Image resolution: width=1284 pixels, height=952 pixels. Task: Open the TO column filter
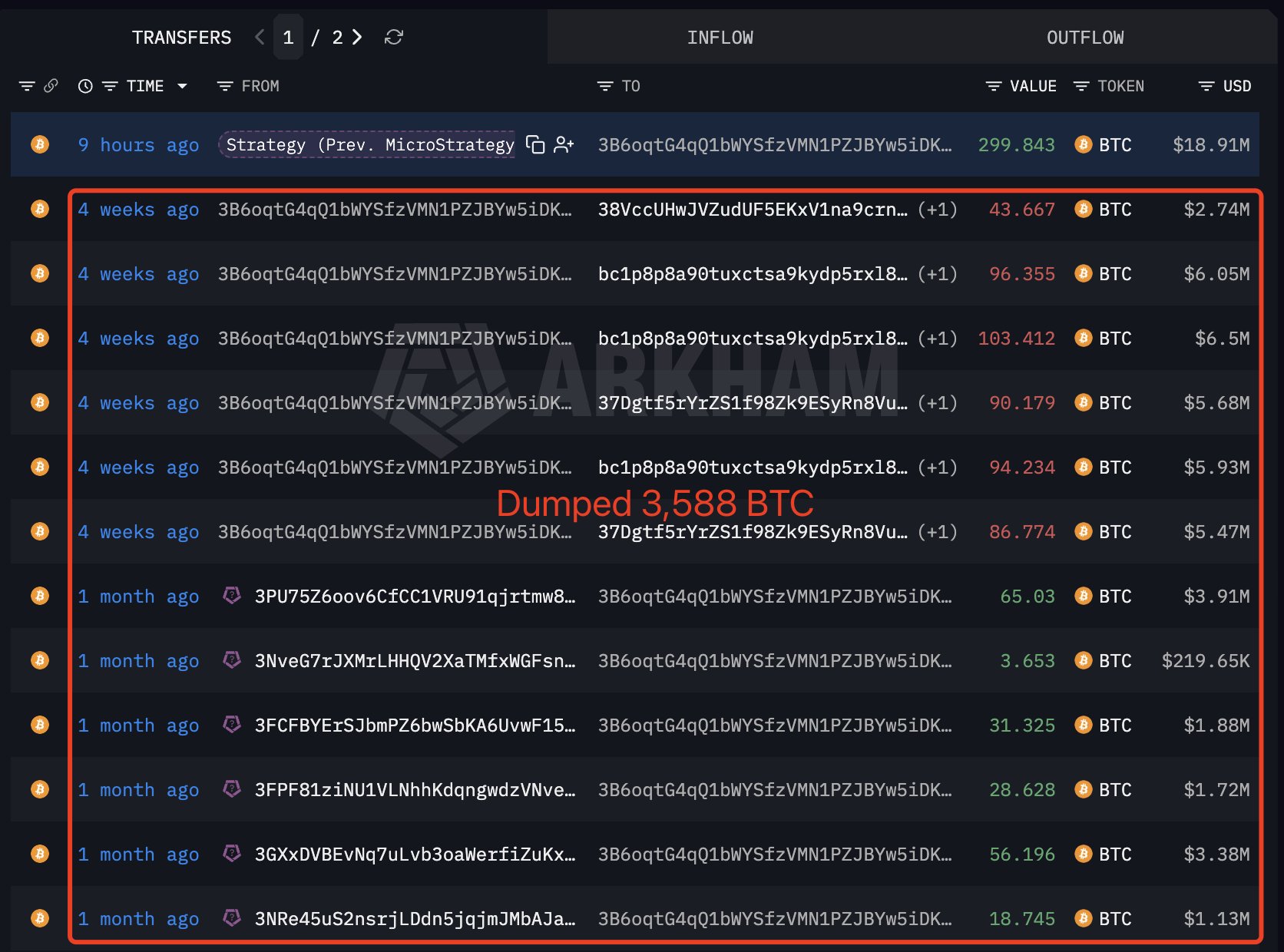pyautogui.click(x=605, y=86)
